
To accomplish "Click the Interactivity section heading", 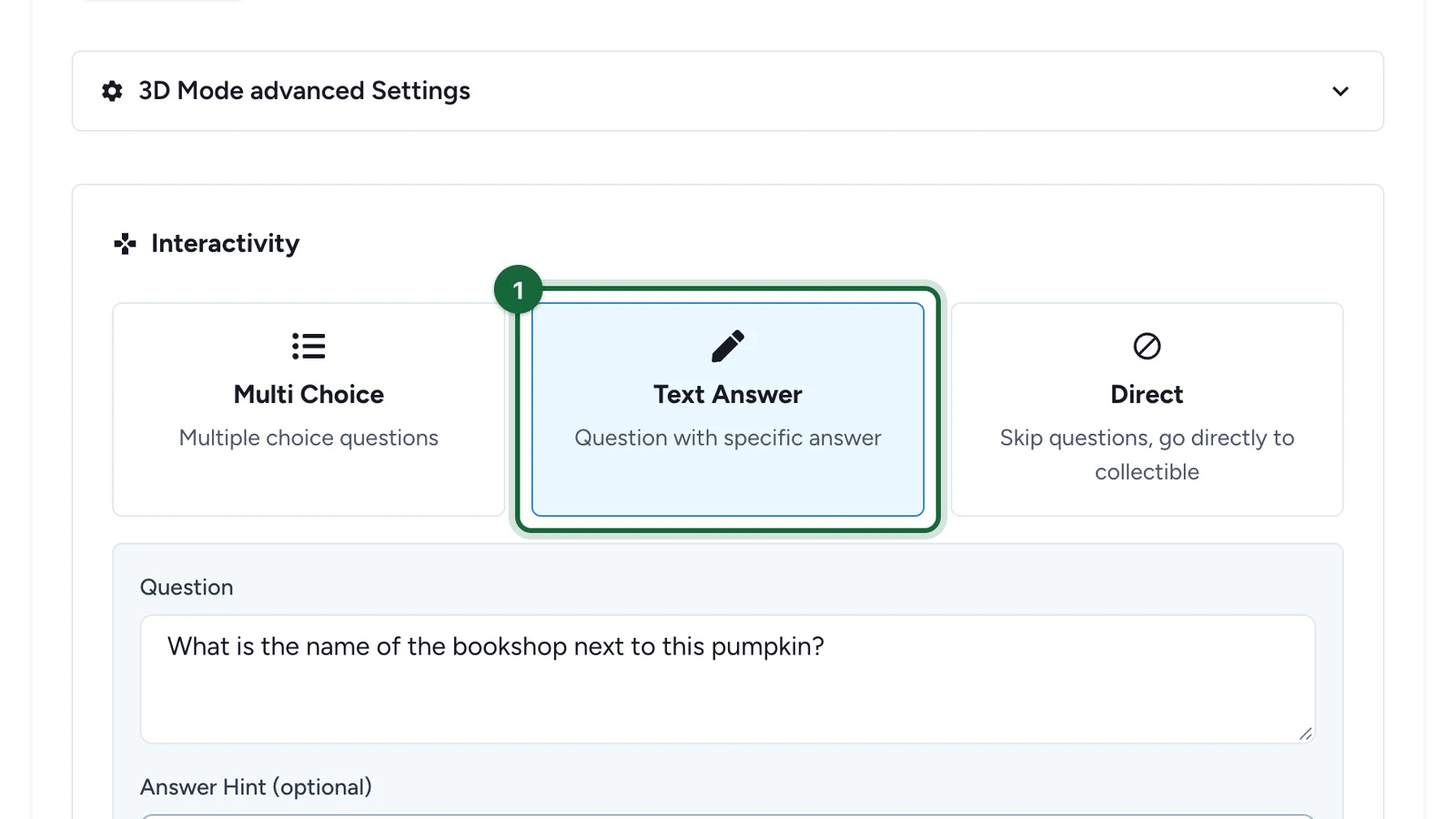I will click(x=225, y=243).
